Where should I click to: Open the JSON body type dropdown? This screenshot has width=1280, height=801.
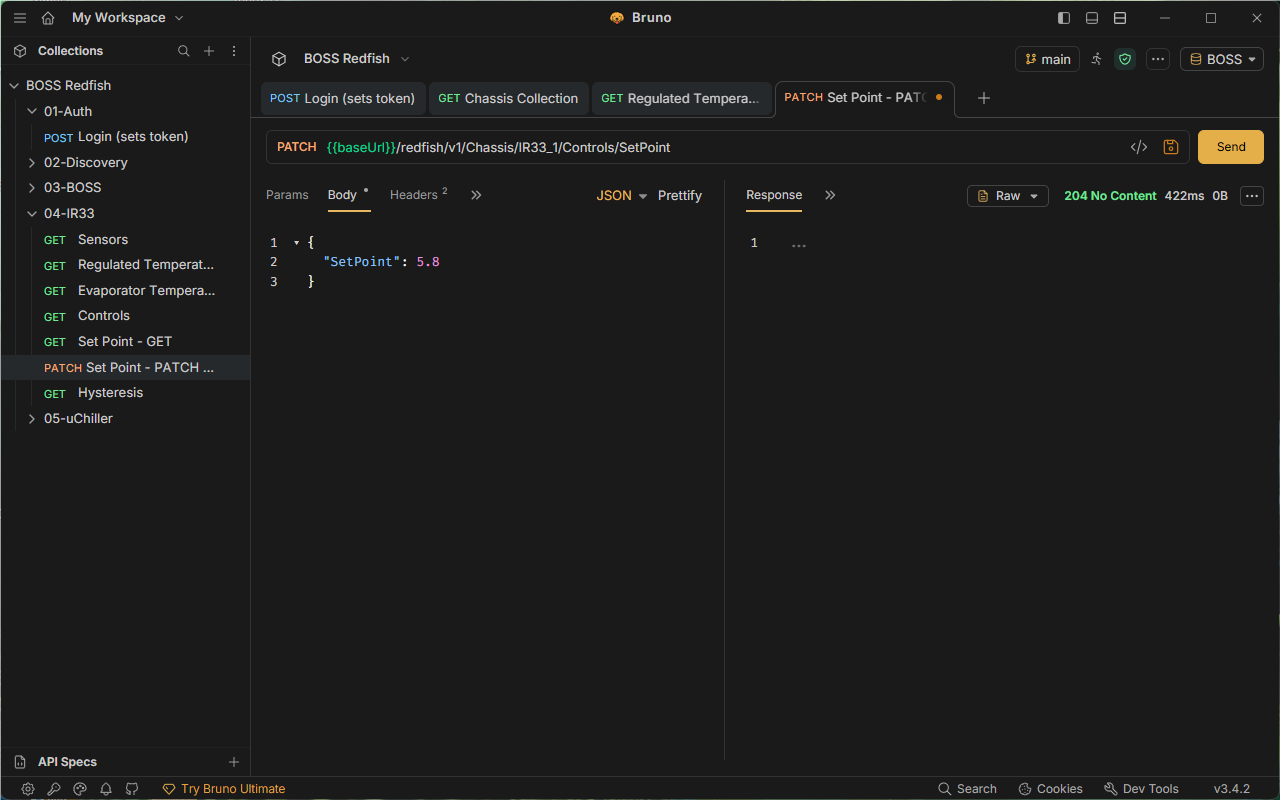tap(622, 196)
